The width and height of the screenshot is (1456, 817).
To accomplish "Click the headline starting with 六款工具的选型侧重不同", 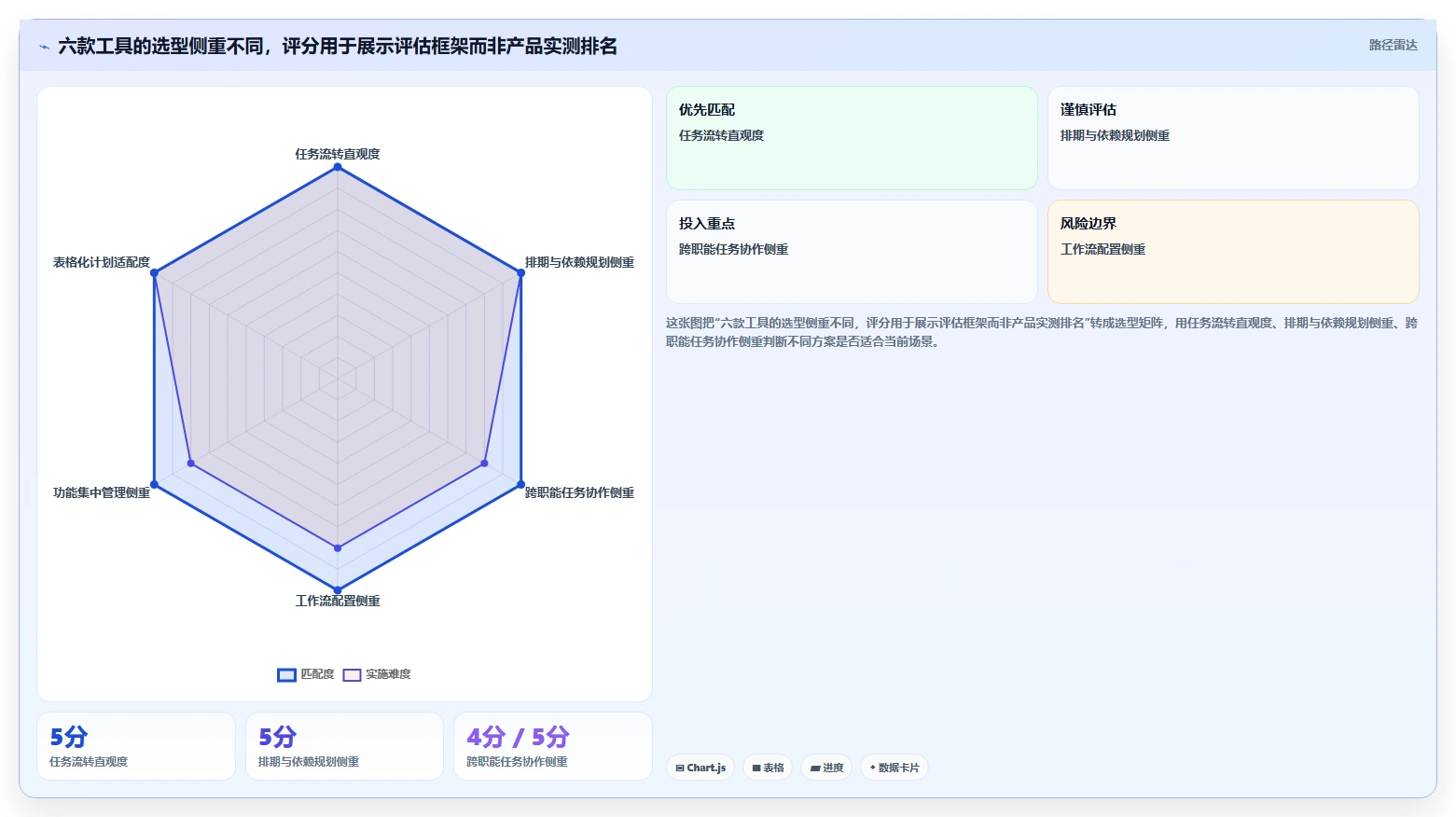I will 338,47.
